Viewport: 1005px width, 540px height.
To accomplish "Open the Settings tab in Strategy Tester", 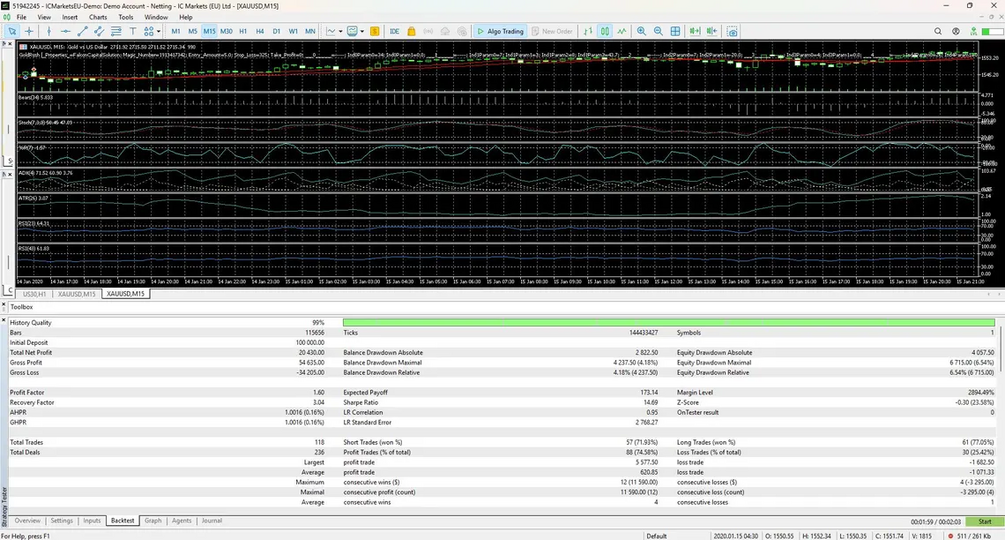I will point(62,521).
